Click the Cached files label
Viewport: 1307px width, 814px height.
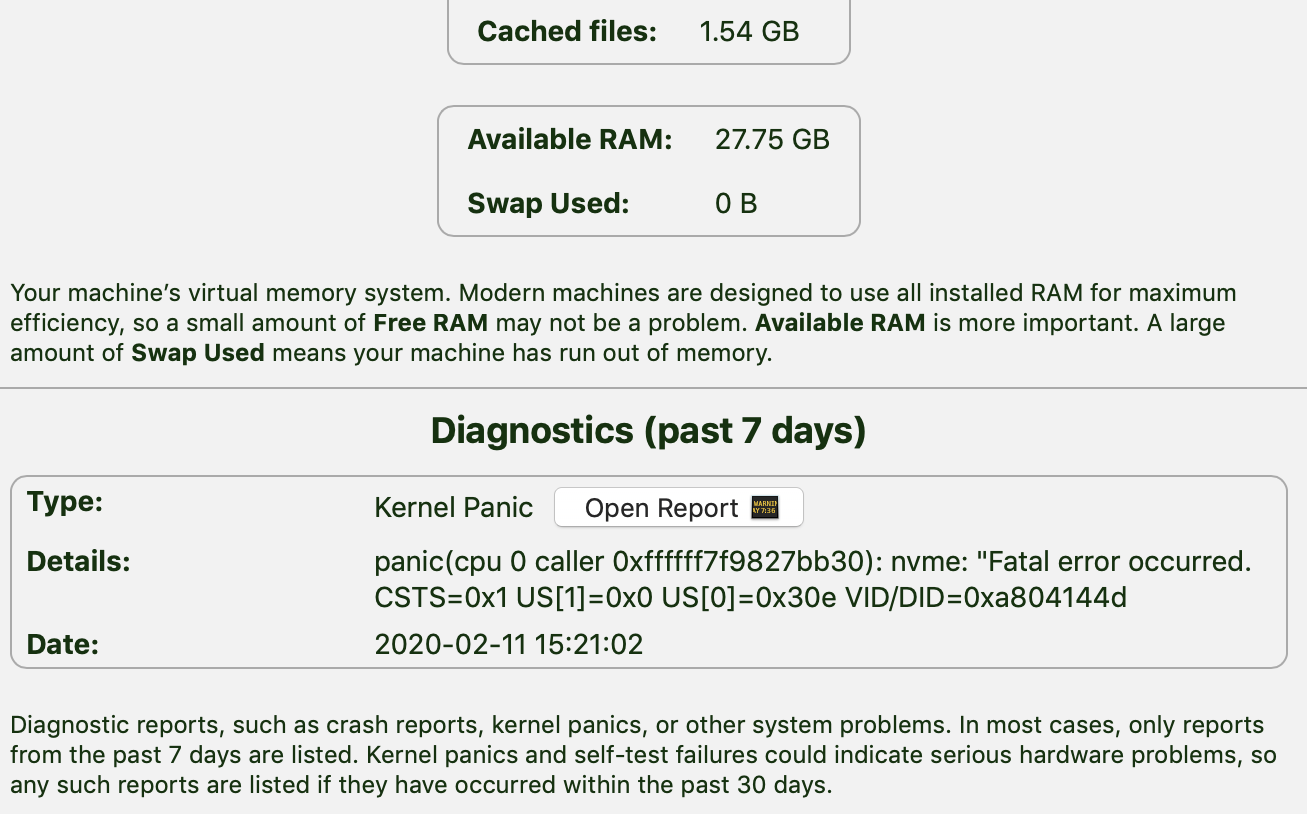coord(567,31)
